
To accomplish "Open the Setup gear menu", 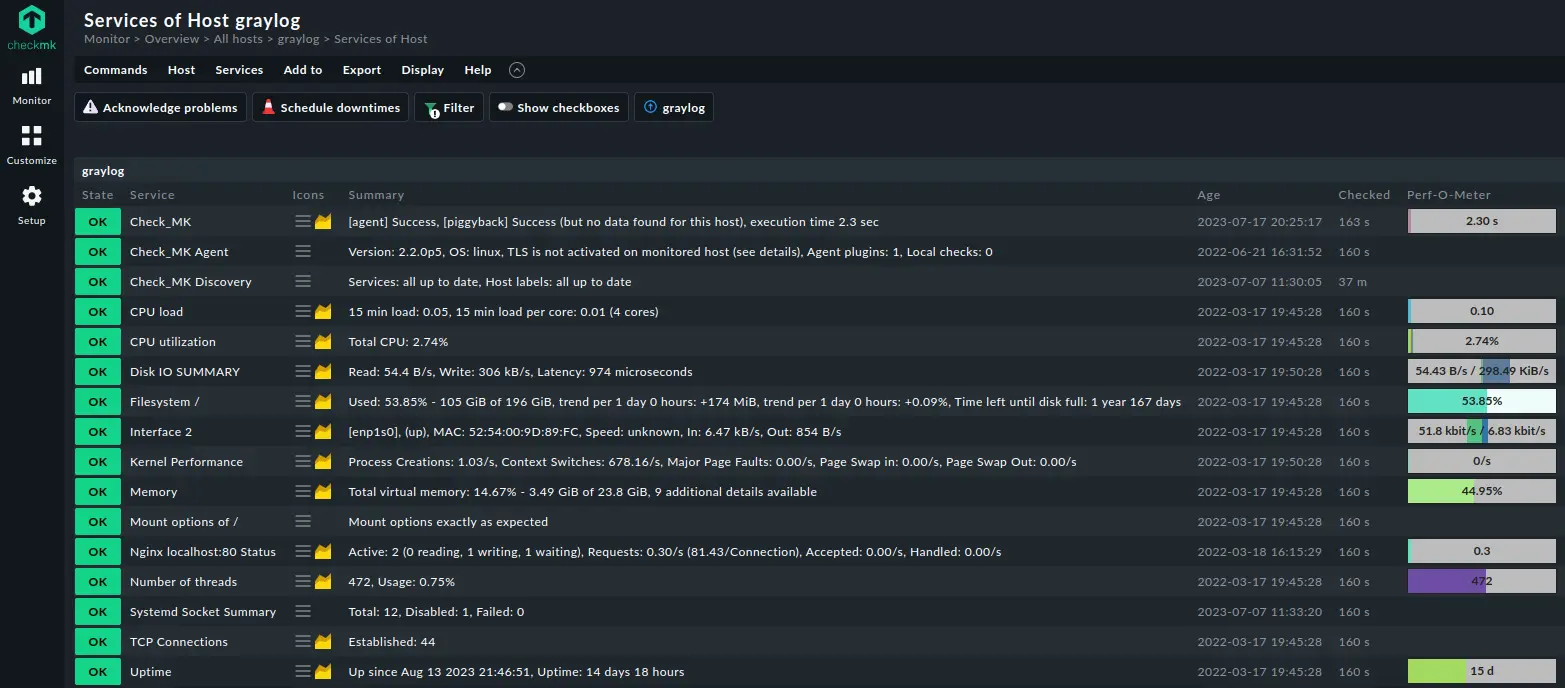I will point(32,205).
